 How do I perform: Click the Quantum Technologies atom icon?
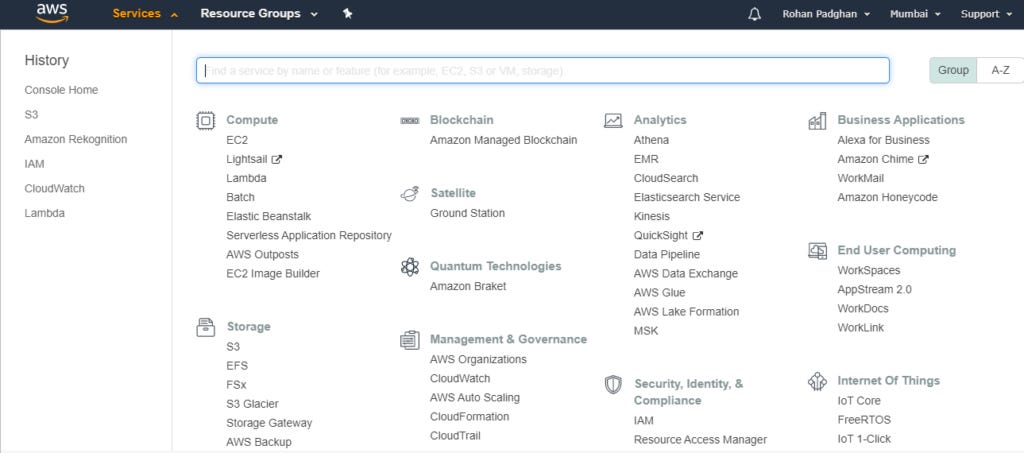[x=409, y=266]
